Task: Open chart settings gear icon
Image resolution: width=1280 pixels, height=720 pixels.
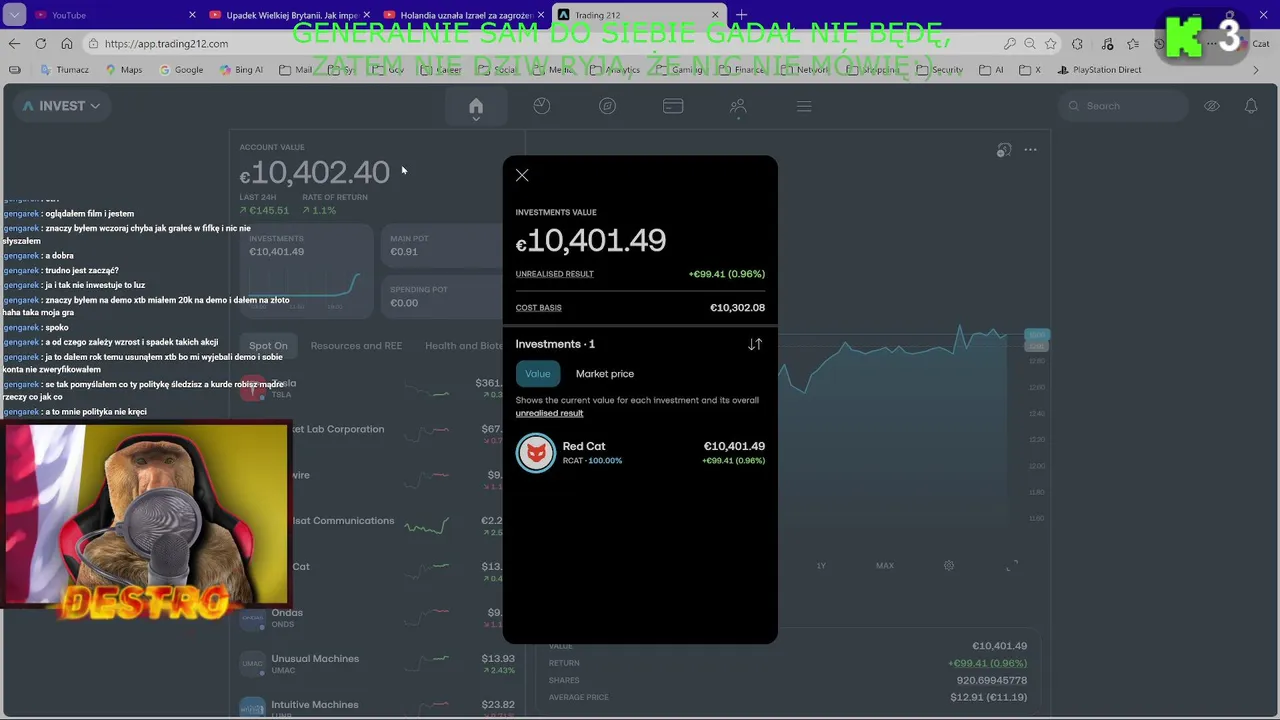Action: click(x=949, y=566)
